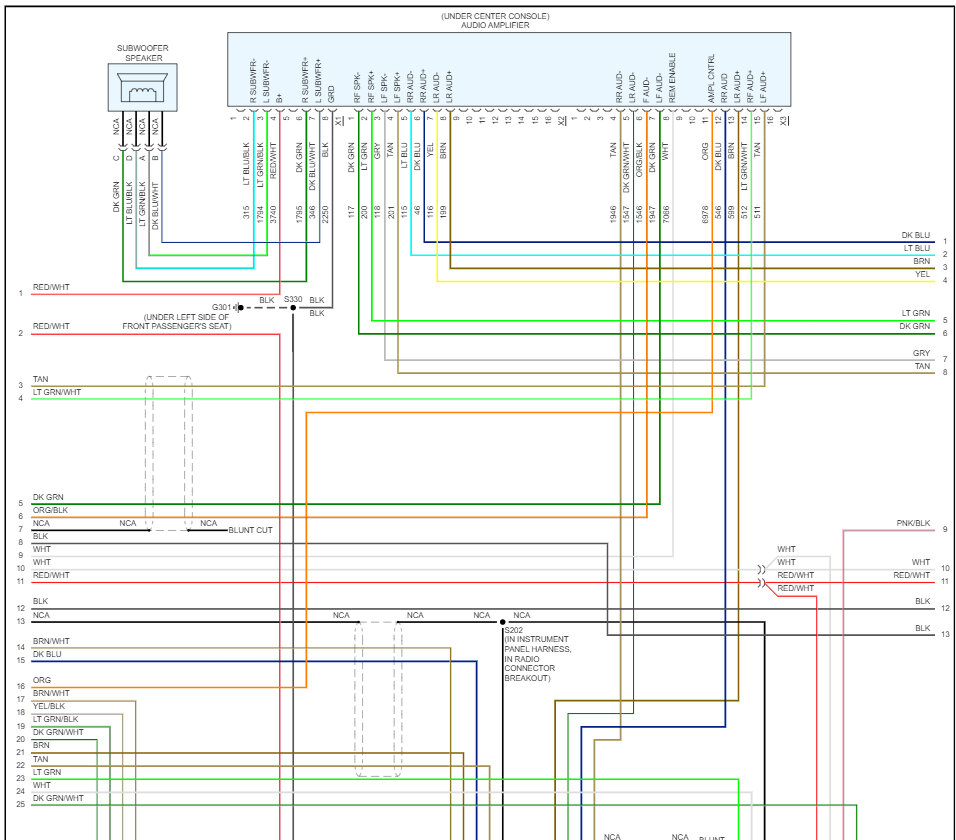Click the X3 connector label

point(784,121)
